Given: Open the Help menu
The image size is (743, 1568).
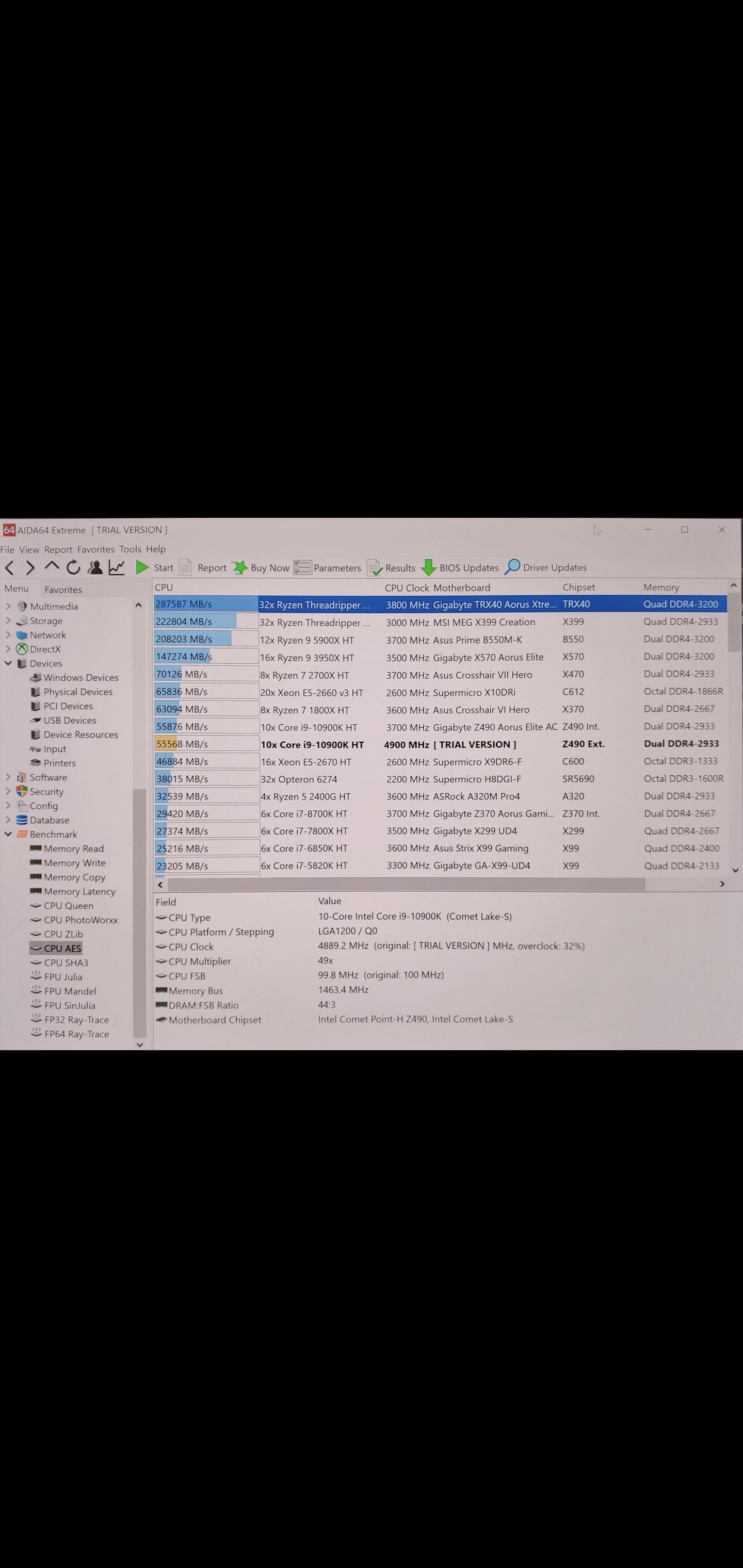Looking at the screenshot, I should (x=156, y=549).
